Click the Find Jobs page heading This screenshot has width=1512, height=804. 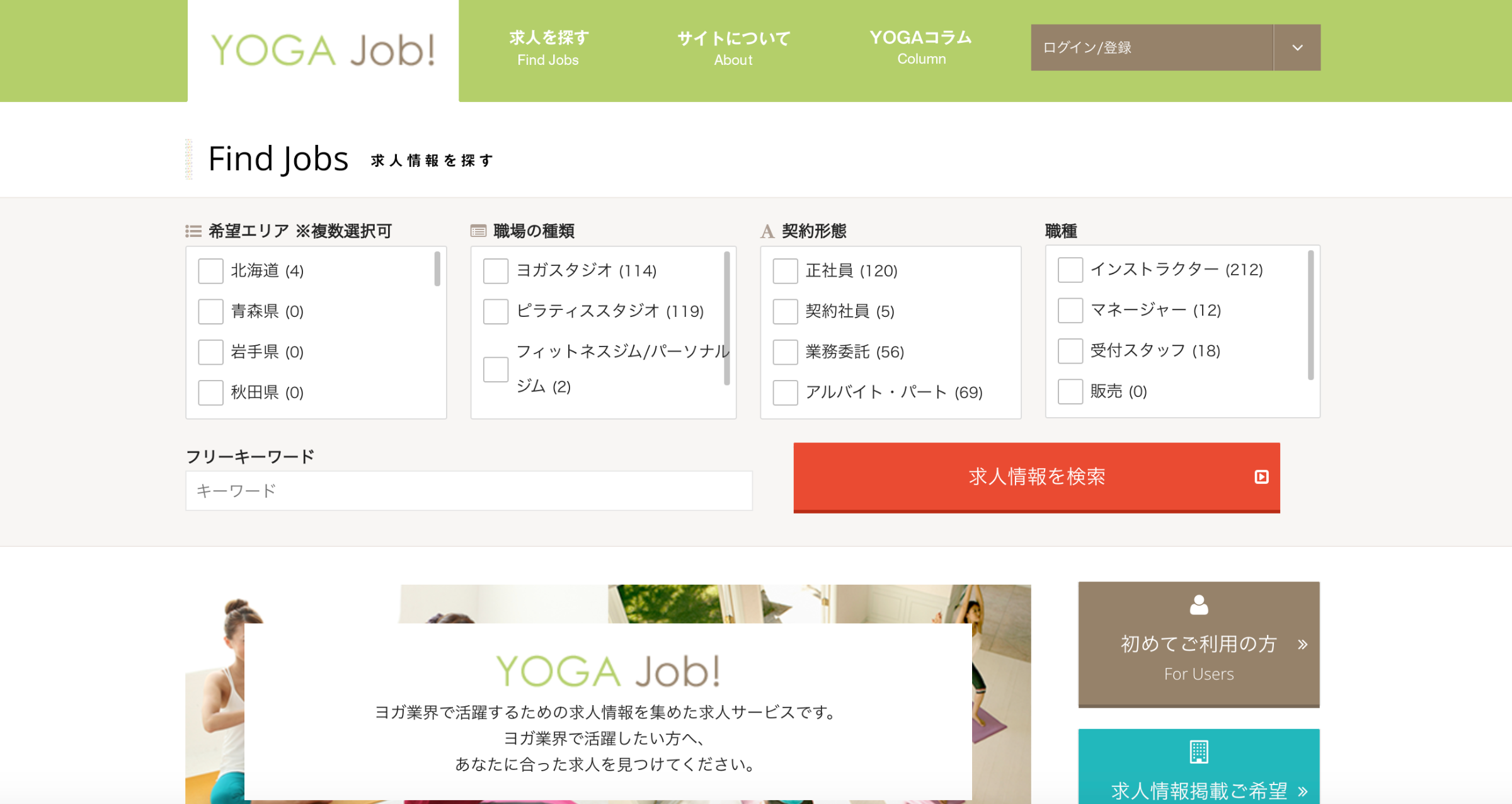click(x=278, y=159)
